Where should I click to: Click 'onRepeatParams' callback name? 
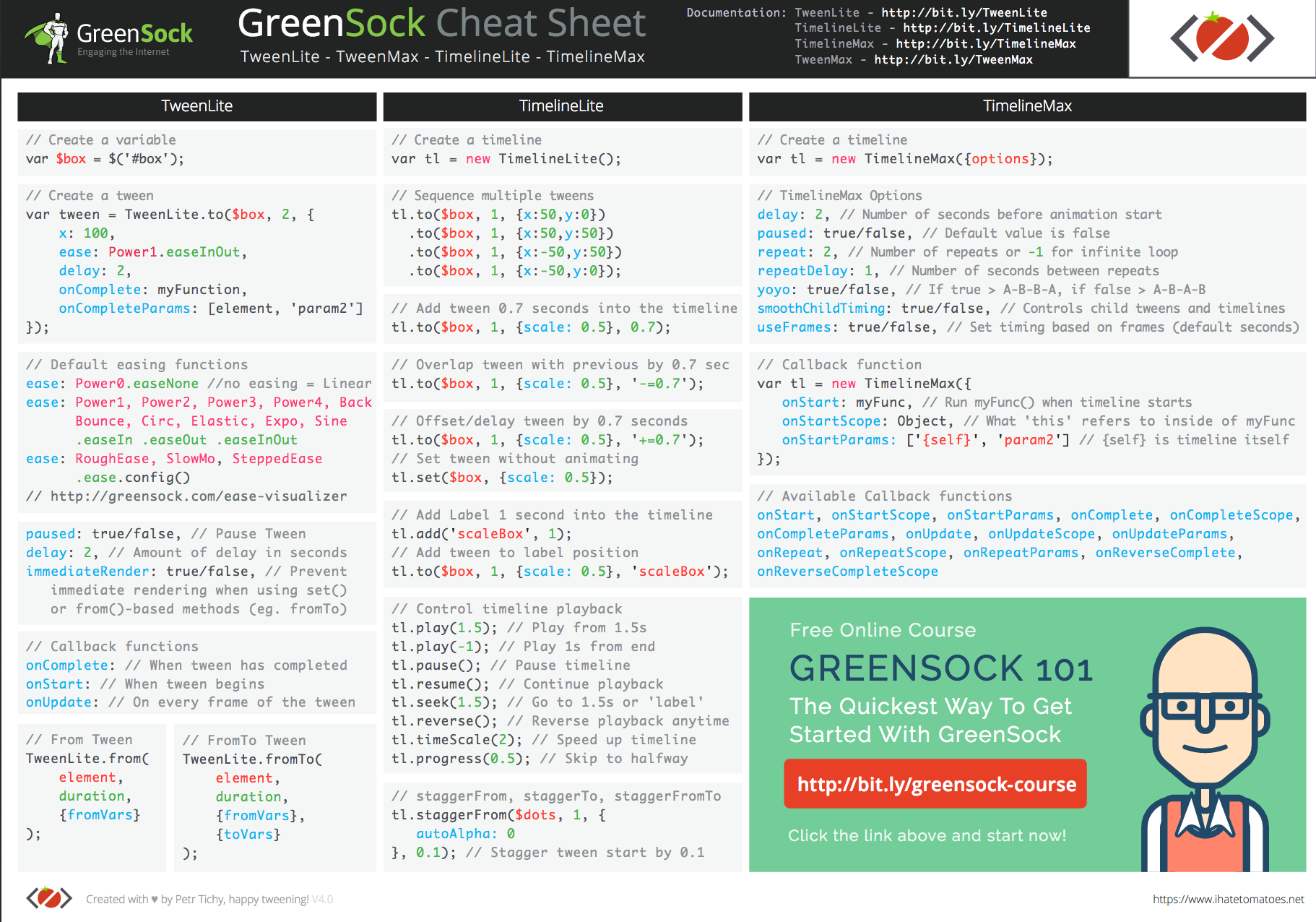coord(1021,553)
